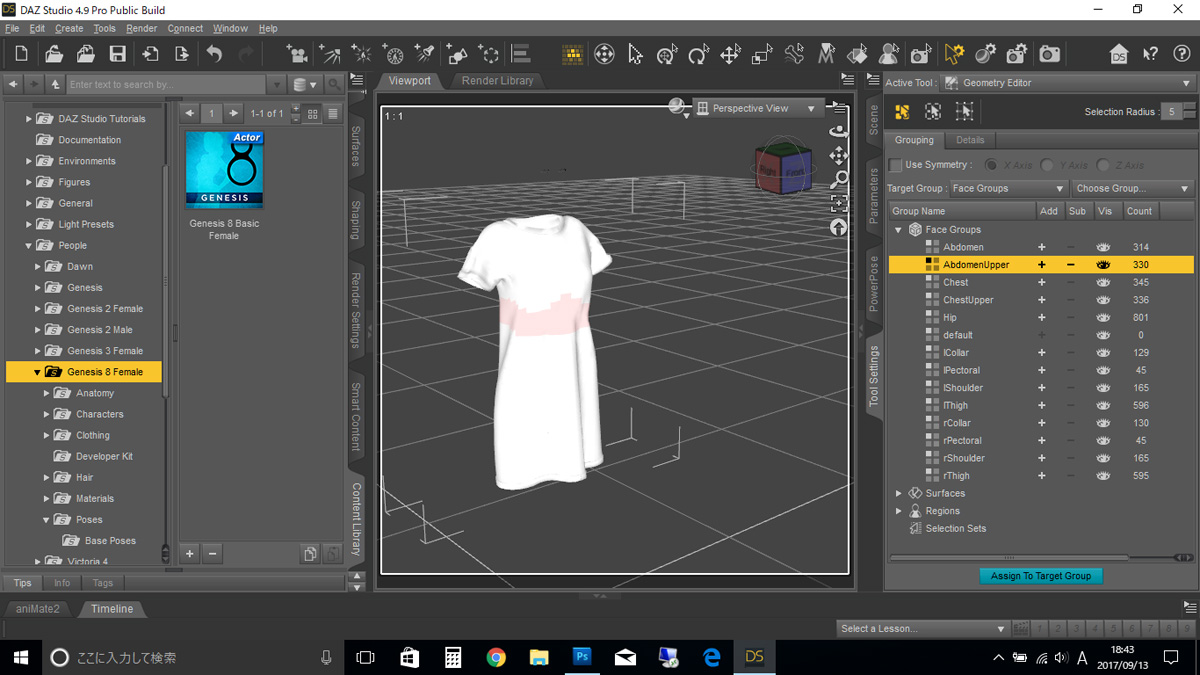Switch to the Timeline tab
The image size is (1200, 675).
click(112, 608)
